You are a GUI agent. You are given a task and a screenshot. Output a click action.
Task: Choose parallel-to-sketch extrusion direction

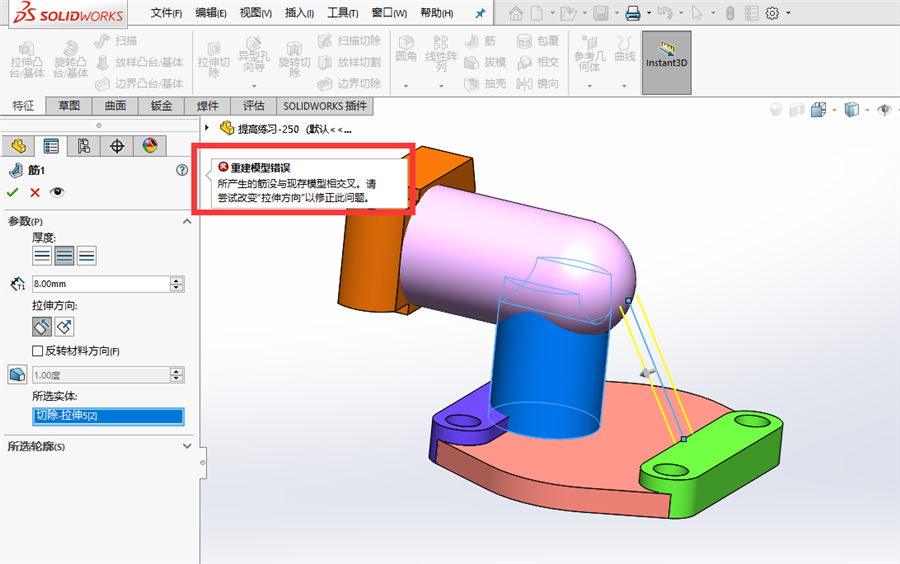click(x=42, y=327)
